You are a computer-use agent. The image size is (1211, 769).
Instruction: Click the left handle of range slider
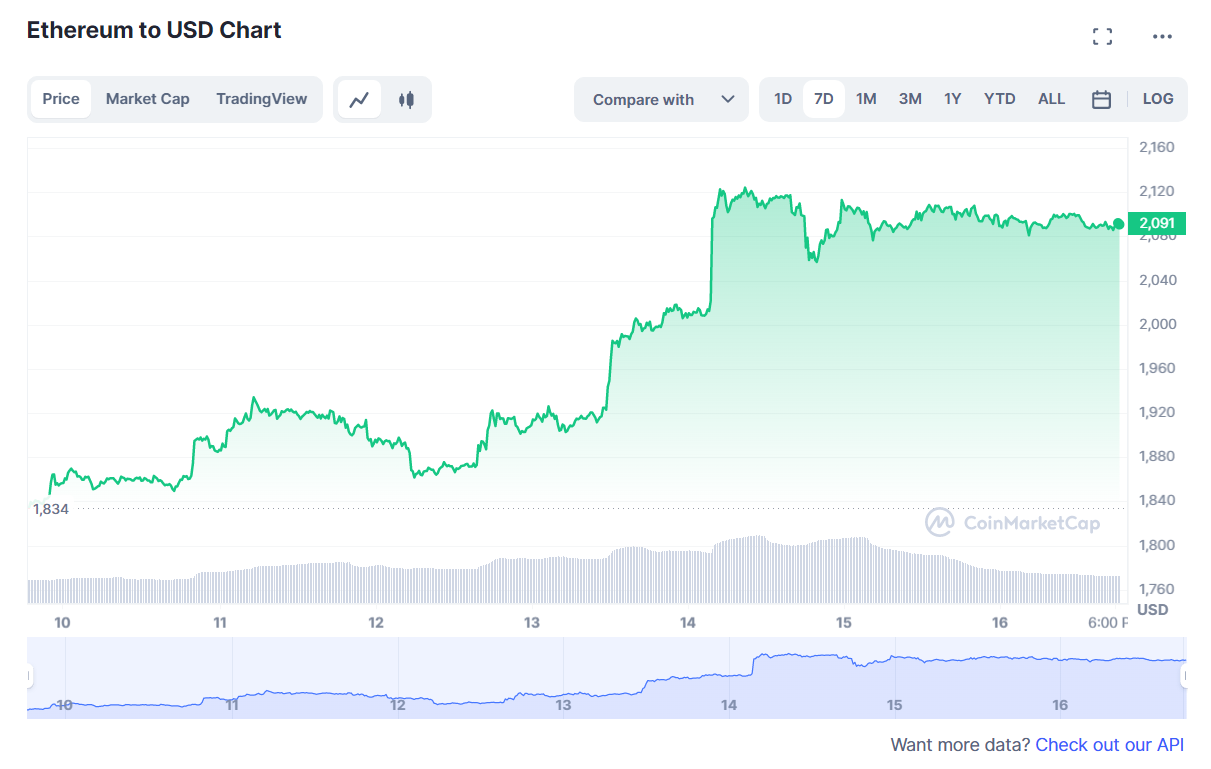pyautogui.click(x=29, y=677)
